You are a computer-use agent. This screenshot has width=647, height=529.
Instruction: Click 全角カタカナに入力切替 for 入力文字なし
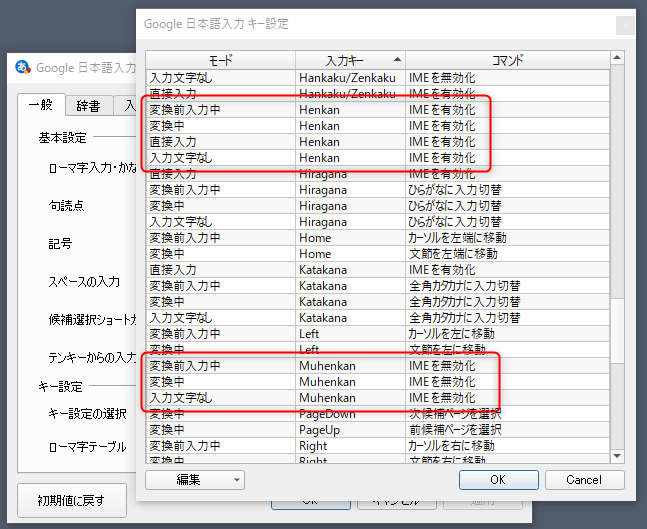point(508,318)
